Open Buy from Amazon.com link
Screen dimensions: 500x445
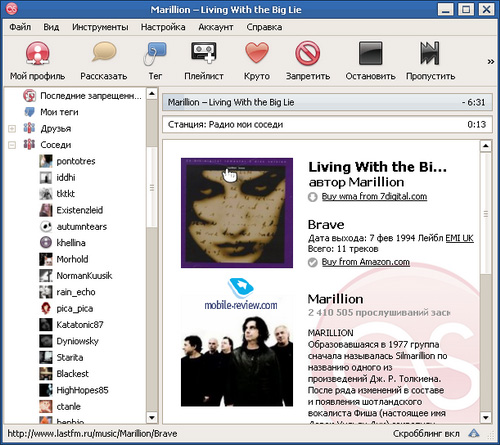click(366, 262)
